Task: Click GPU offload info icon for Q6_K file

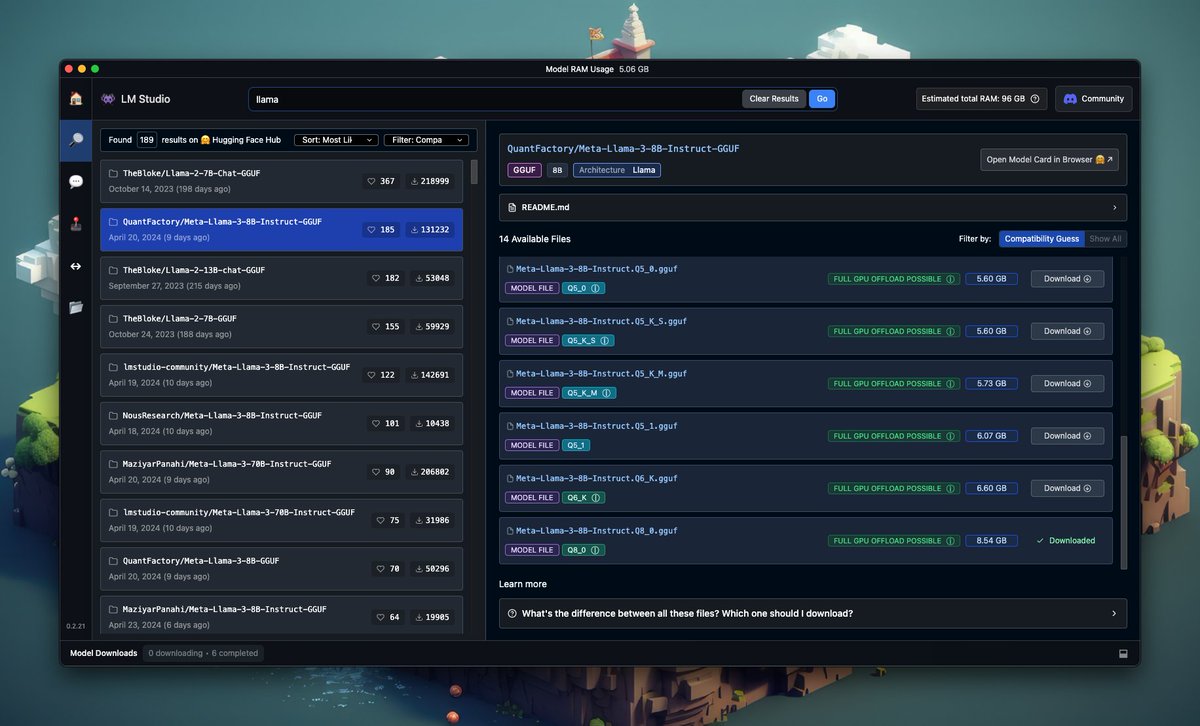Action: pos(950,488)
